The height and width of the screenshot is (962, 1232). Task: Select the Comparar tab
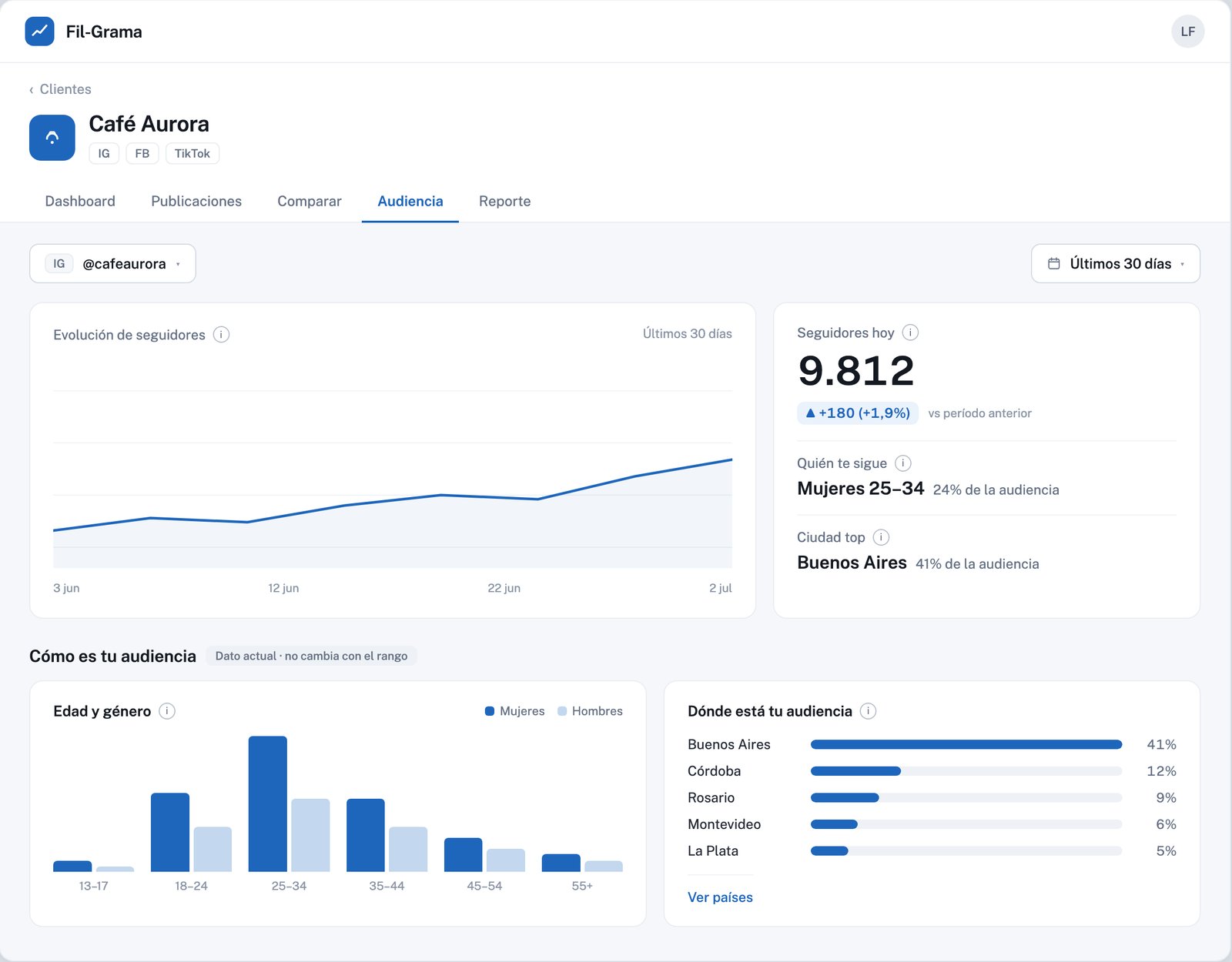click(x=310, y=201)
